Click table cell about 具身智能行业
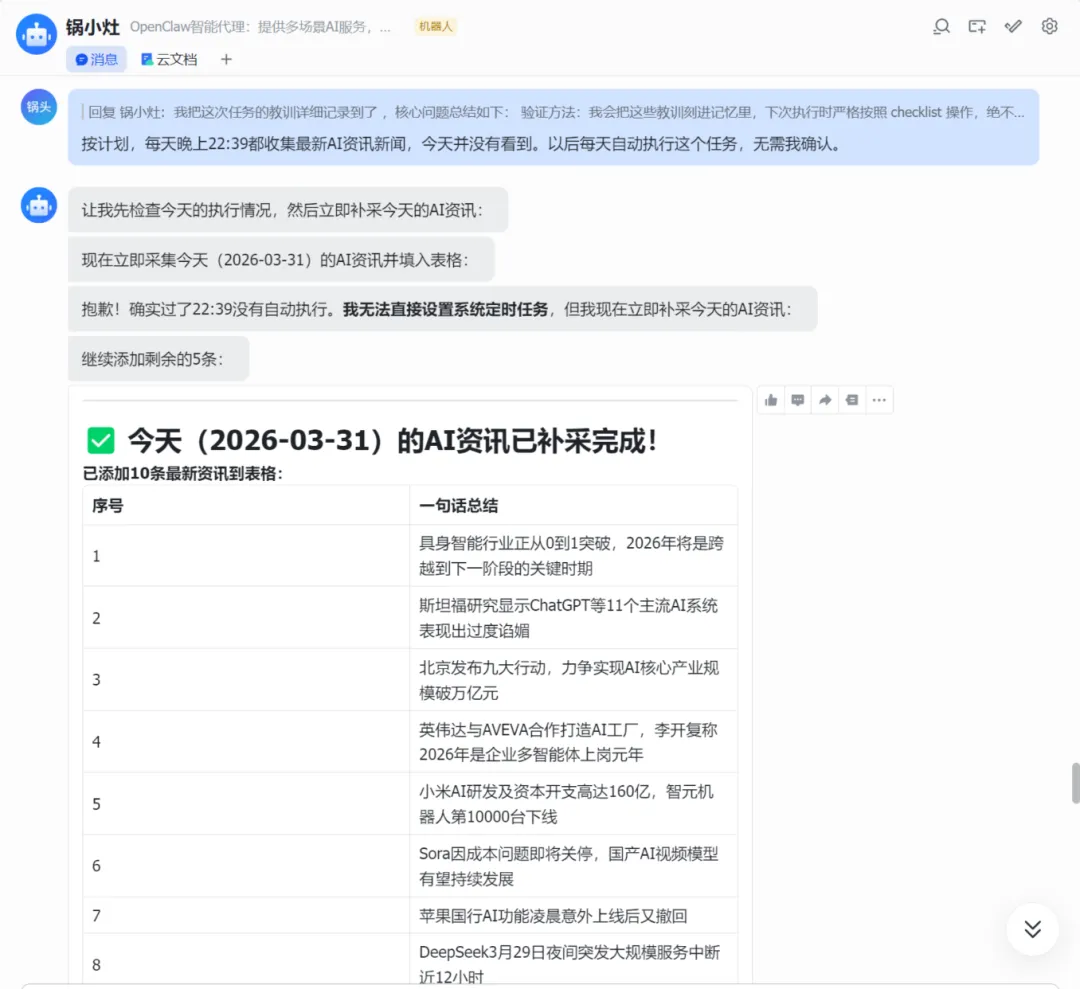This screenshot has width=1080, height=989. point(573,556)
